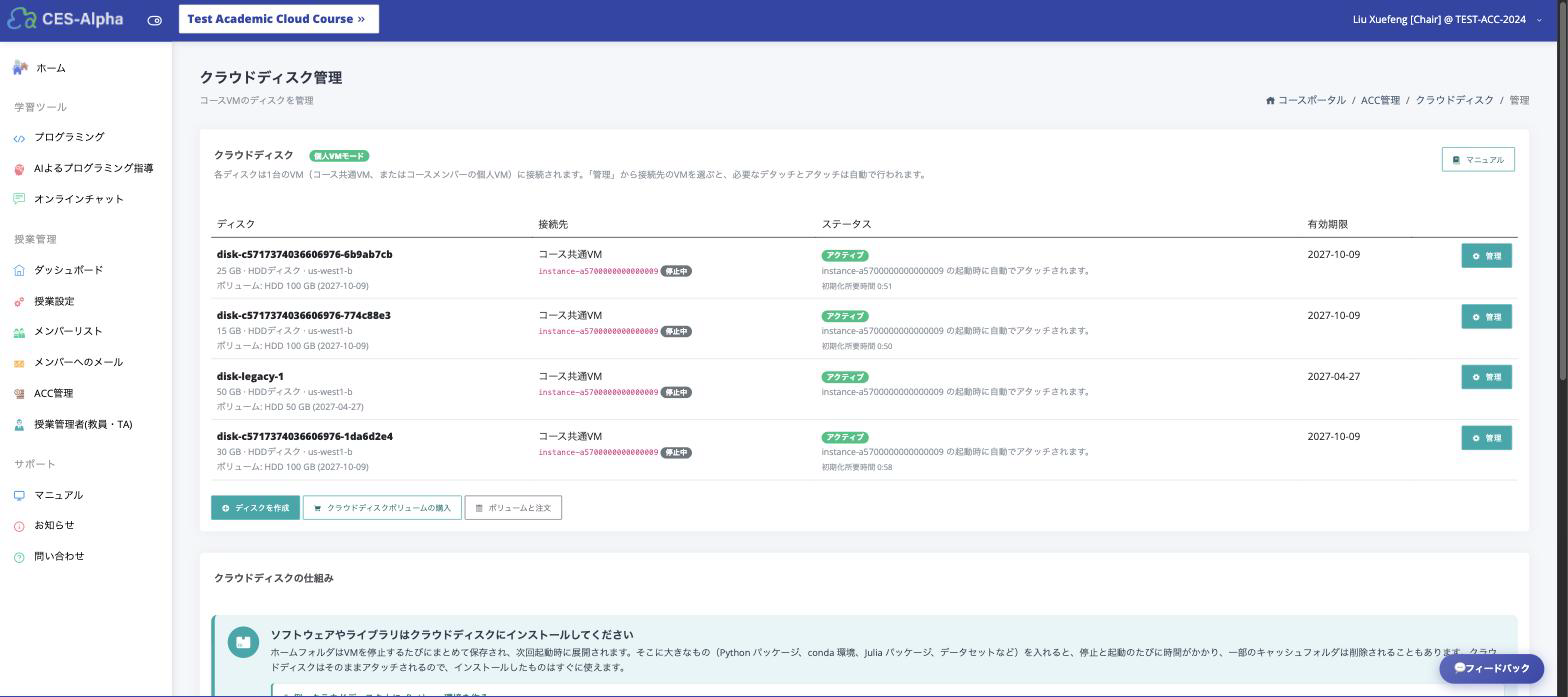This screenshot has height=697, width=1568.
Task: Open ダッシュボード in the sidebar
Action: tap(68, 270)
